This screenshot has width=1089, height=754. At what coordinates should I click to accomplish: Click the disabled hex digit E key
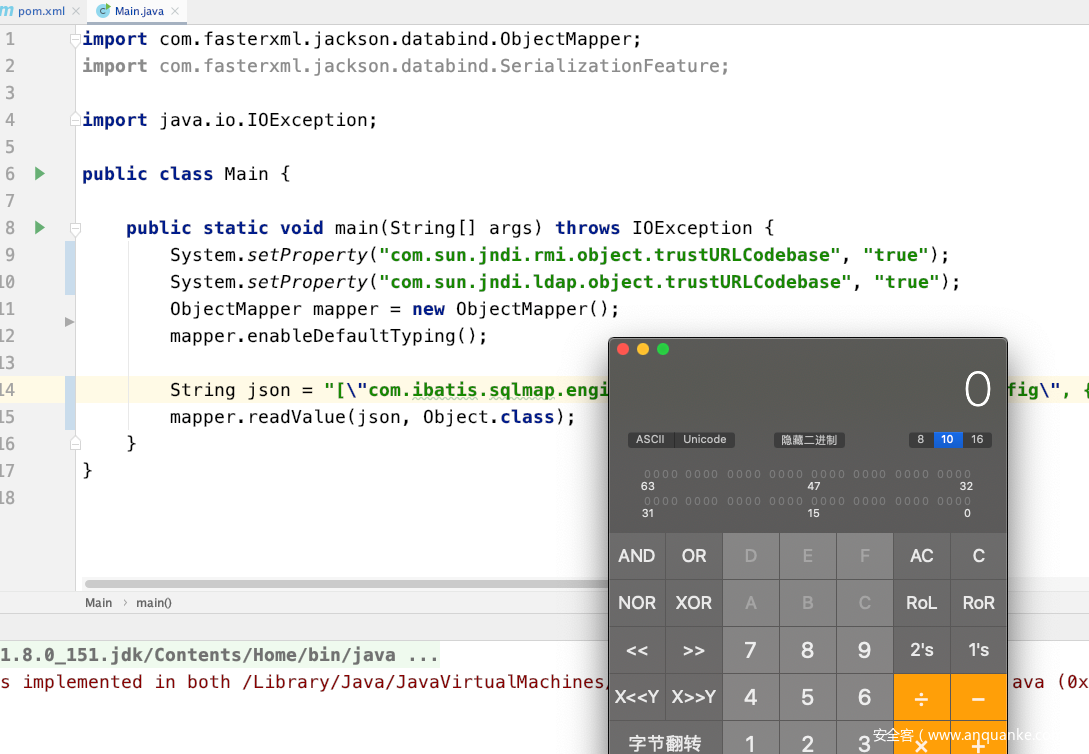(x=808, y=556)
